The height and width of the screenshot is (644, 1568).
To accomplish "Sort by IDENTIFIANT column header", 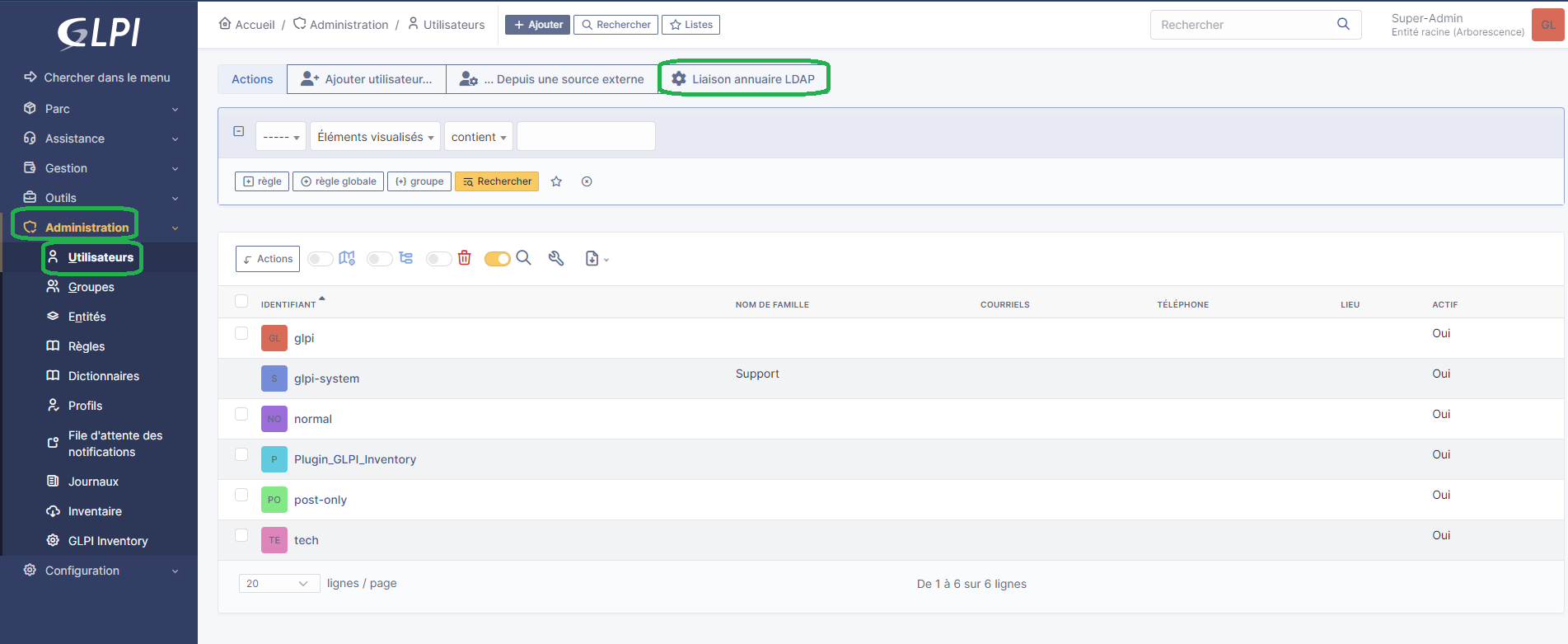I will click(288, 304).
